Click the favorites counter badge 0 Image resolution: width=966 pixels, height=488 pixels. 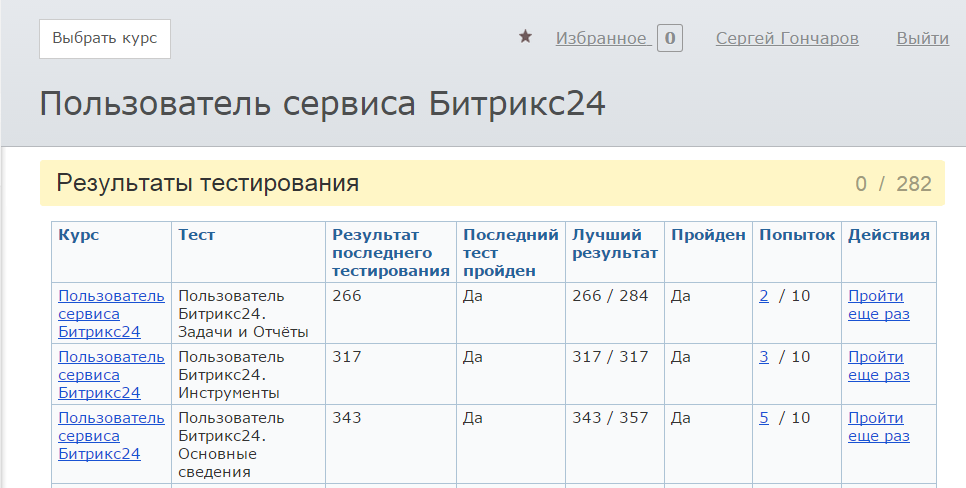point(670,38)
